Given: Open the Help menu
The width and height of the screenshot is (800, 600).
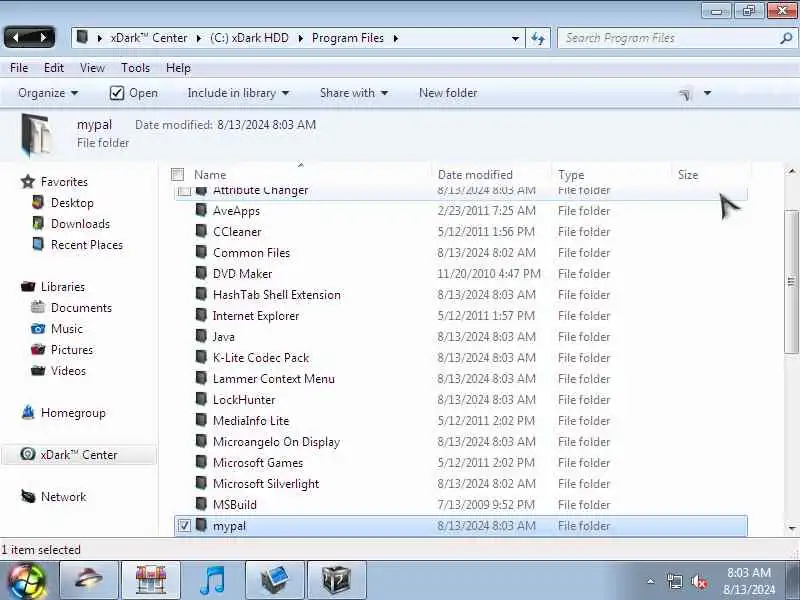Looking at the screenshot, I should [178, 67].
